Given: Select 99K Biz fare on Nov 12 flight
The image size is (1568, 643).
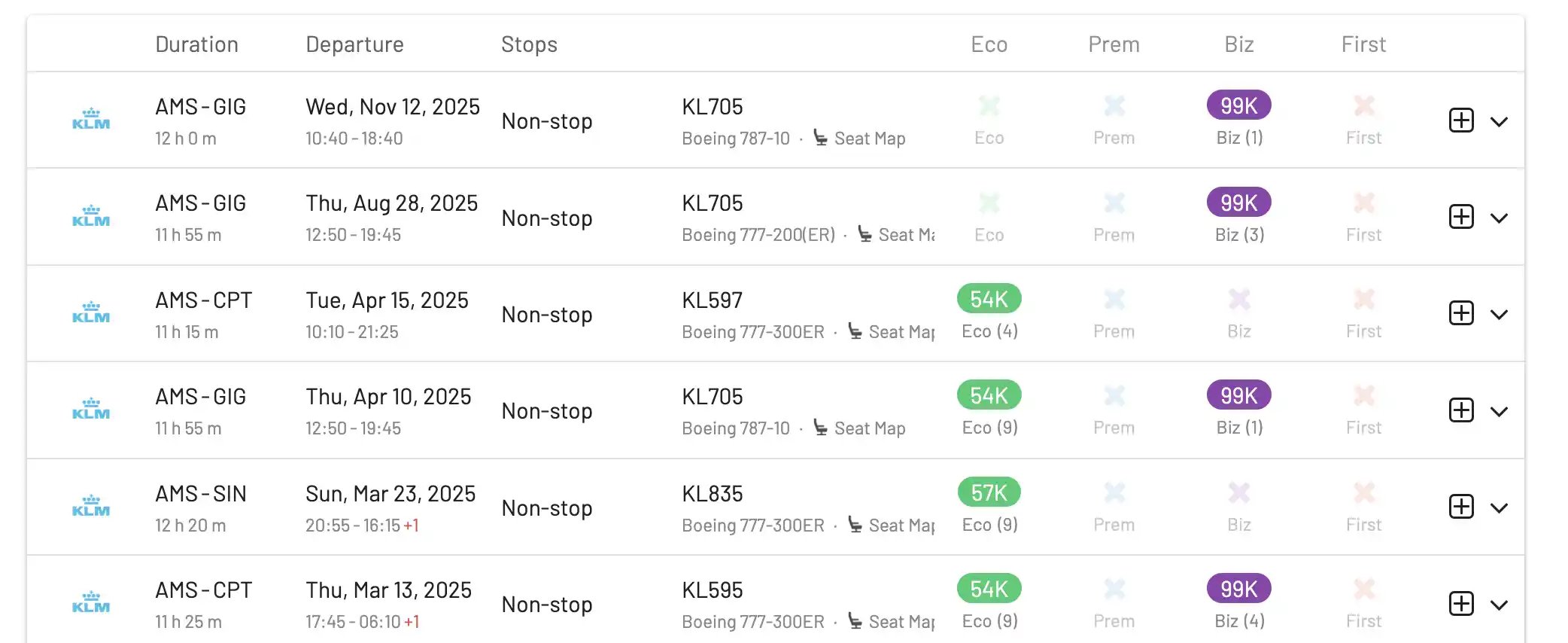Looking at the screenshot, I should coord(1238,105).
